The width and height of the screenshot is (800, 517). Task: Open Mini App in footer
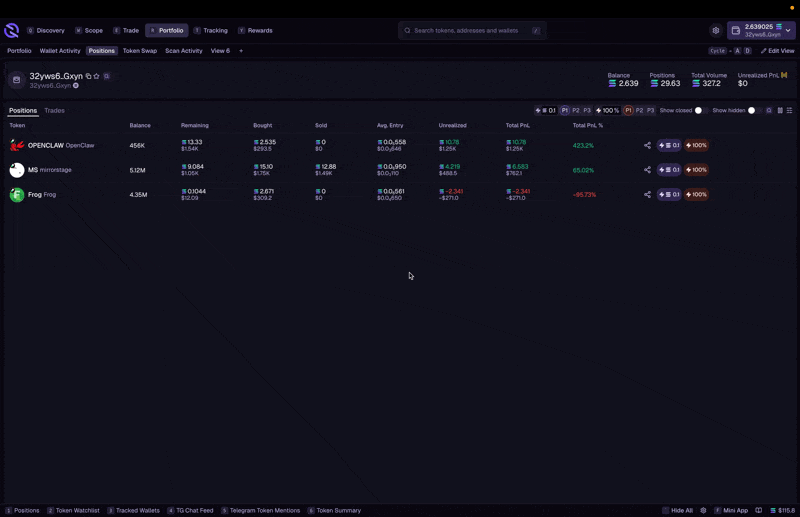[731, 510]
